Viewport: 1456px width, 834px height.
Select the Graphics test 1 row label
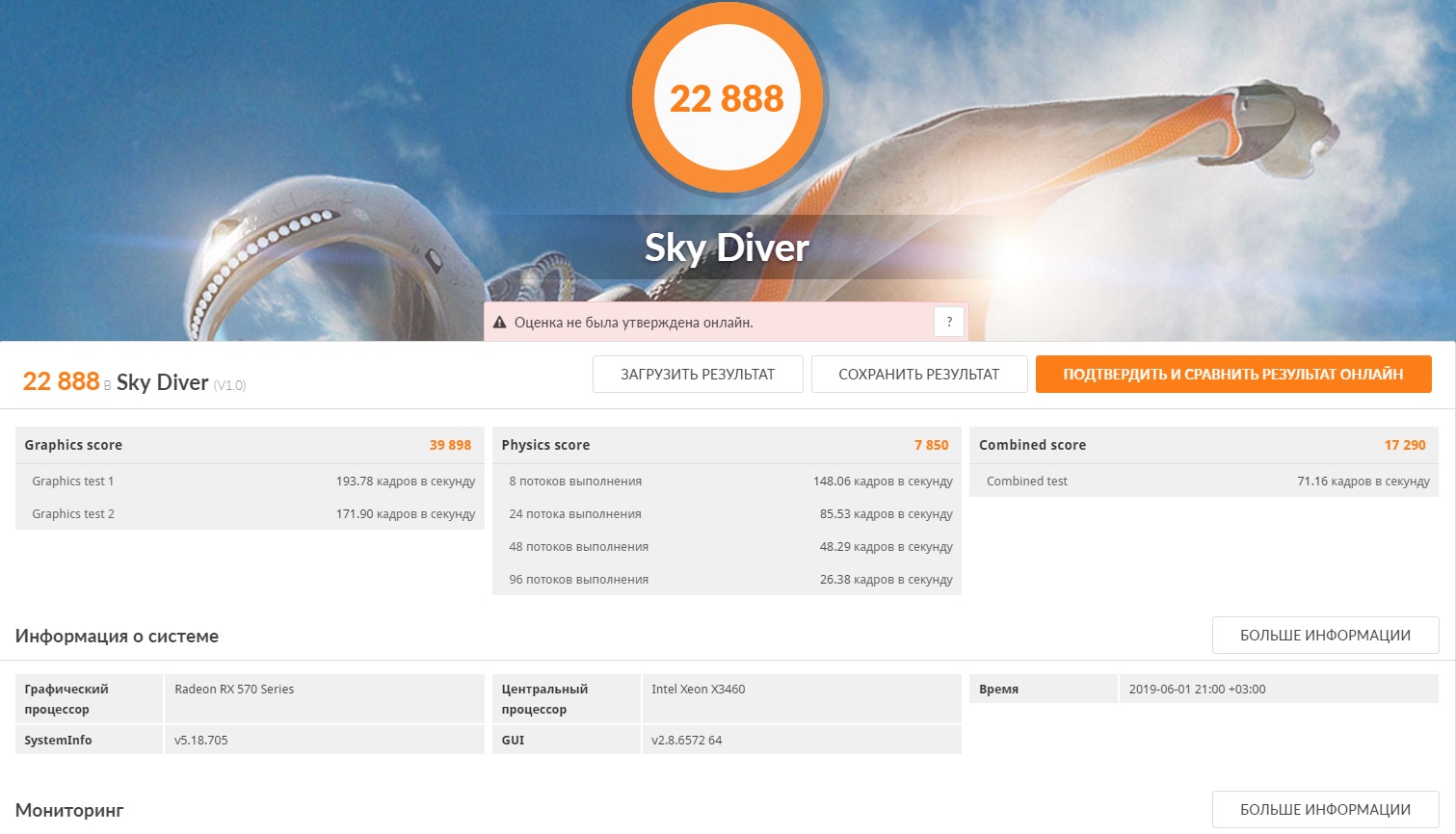73,482
